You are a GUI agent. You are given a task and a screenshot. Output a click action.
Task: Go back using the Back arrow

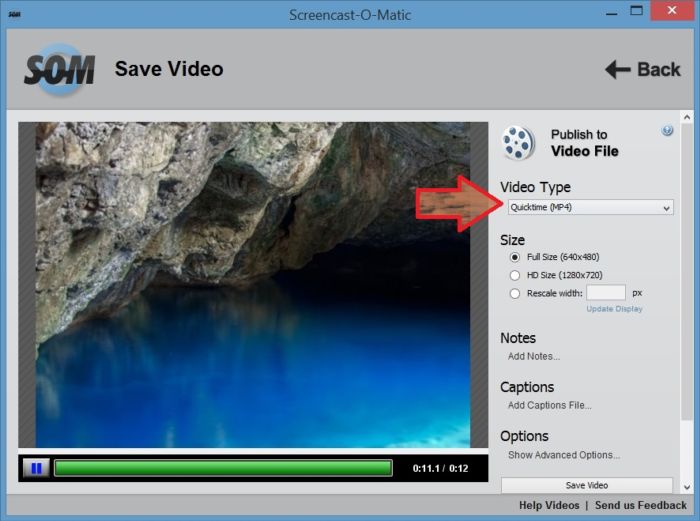pos(643,69)
